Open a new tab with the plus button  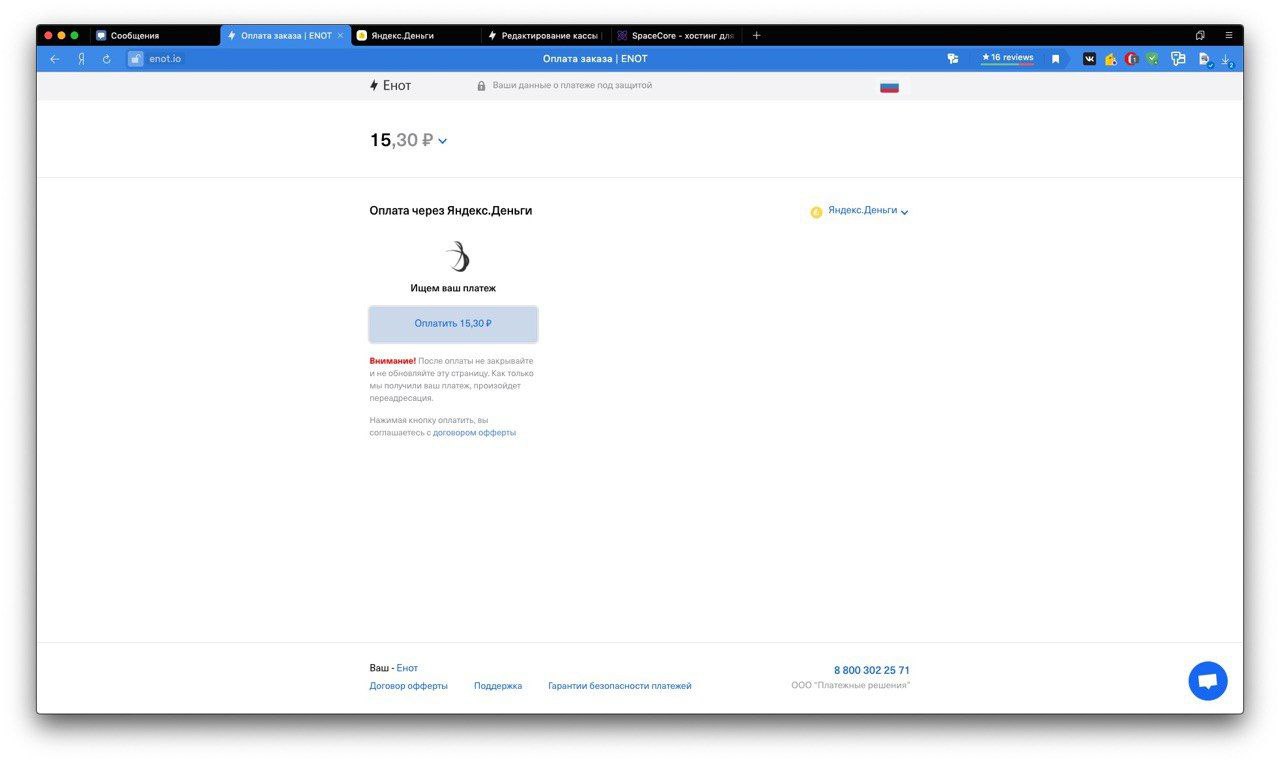[x=756, y=35]
